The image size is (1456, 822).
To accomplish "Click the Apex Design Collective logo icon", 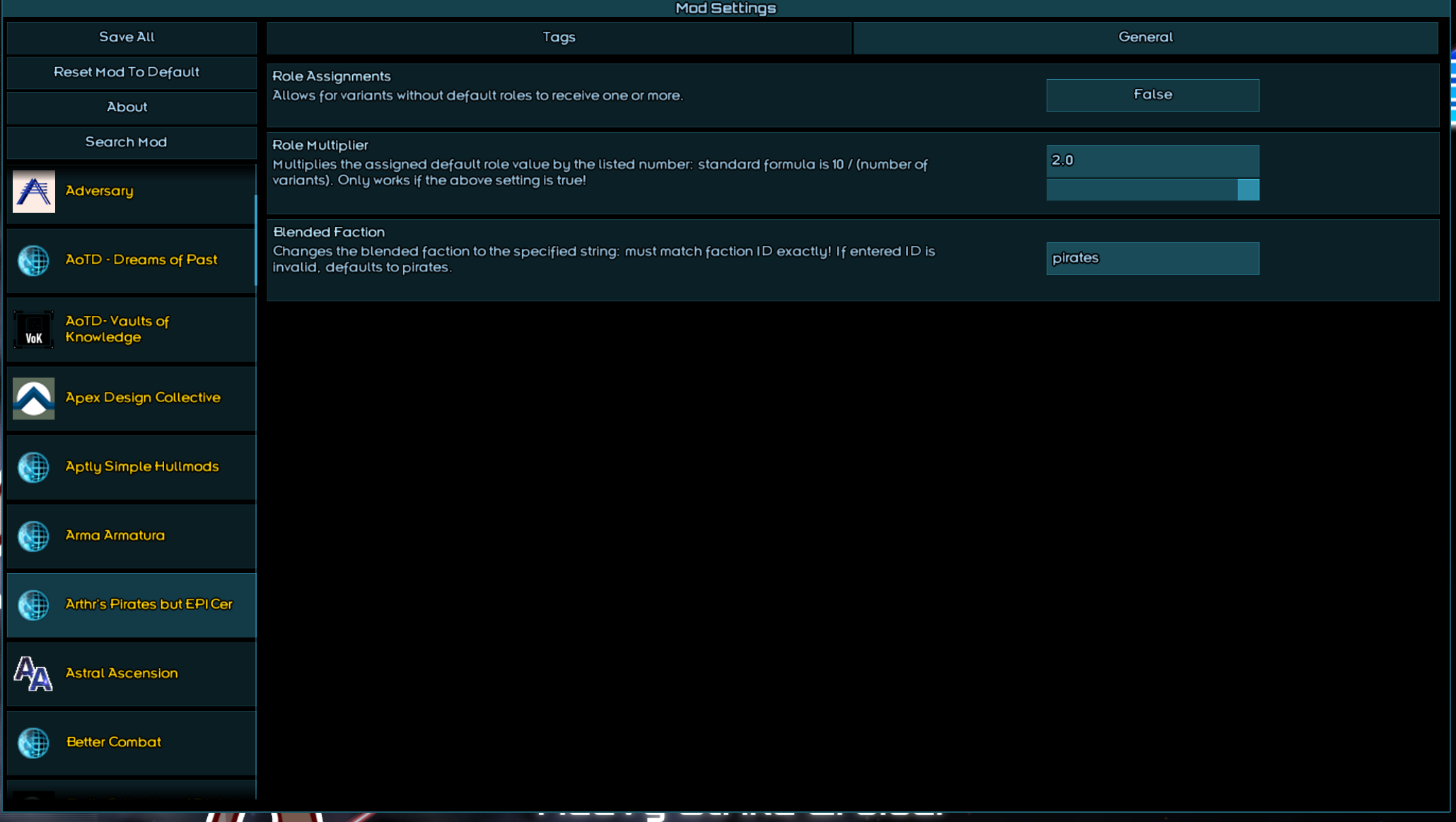I will pos(33,399).
